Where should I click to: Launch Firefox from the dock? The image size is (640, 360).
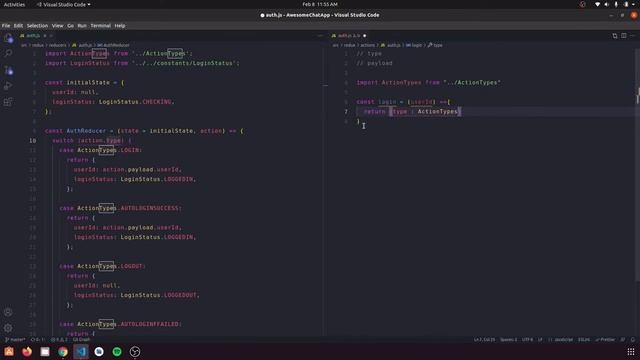(x=27, y=351)
